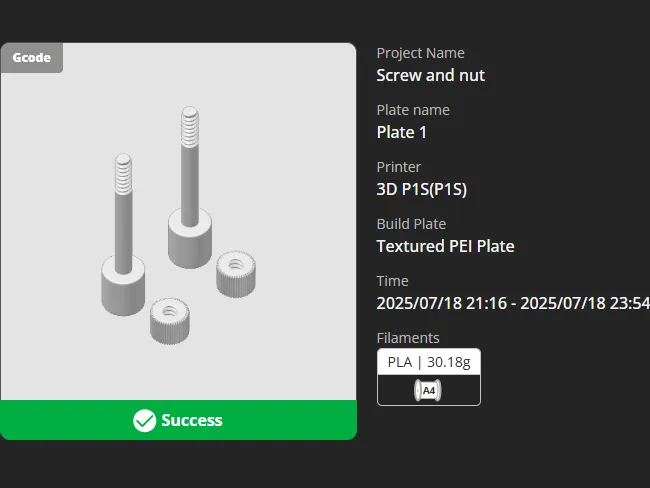The image size is (650, 488).
Task: Click the Success text label
Action: [192, 420]
